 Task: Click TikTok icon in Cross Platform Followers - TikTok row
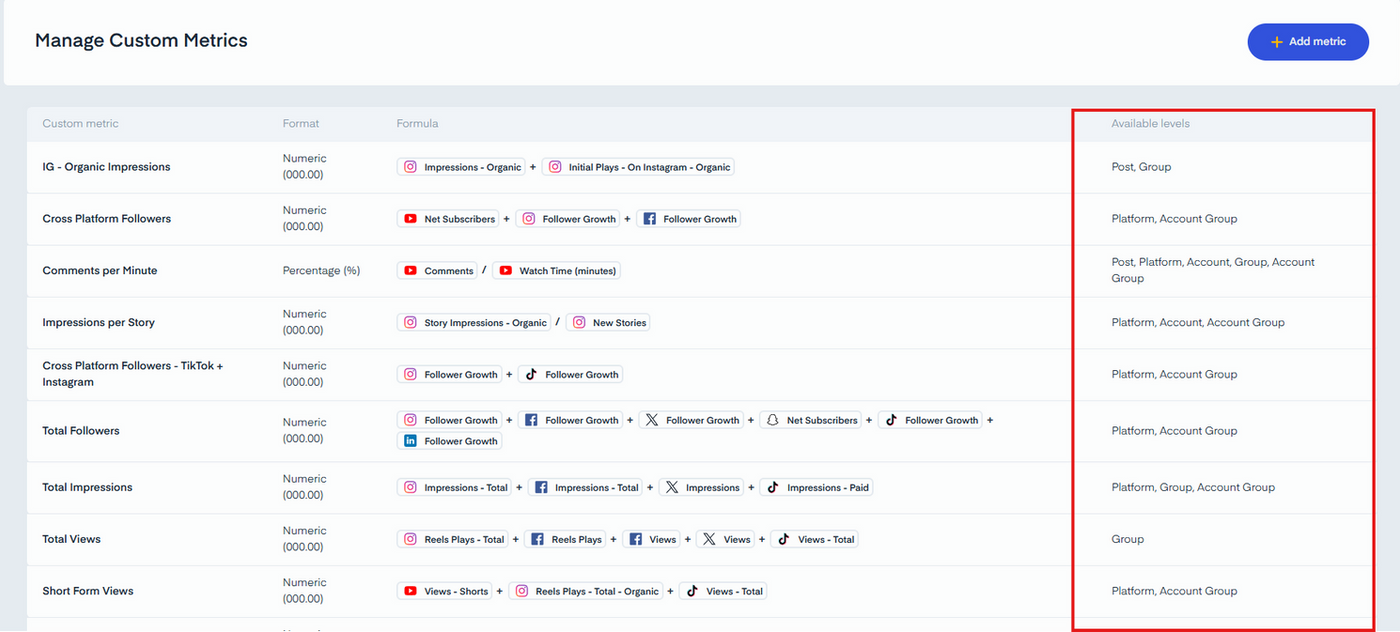click(x=531, y=375)
